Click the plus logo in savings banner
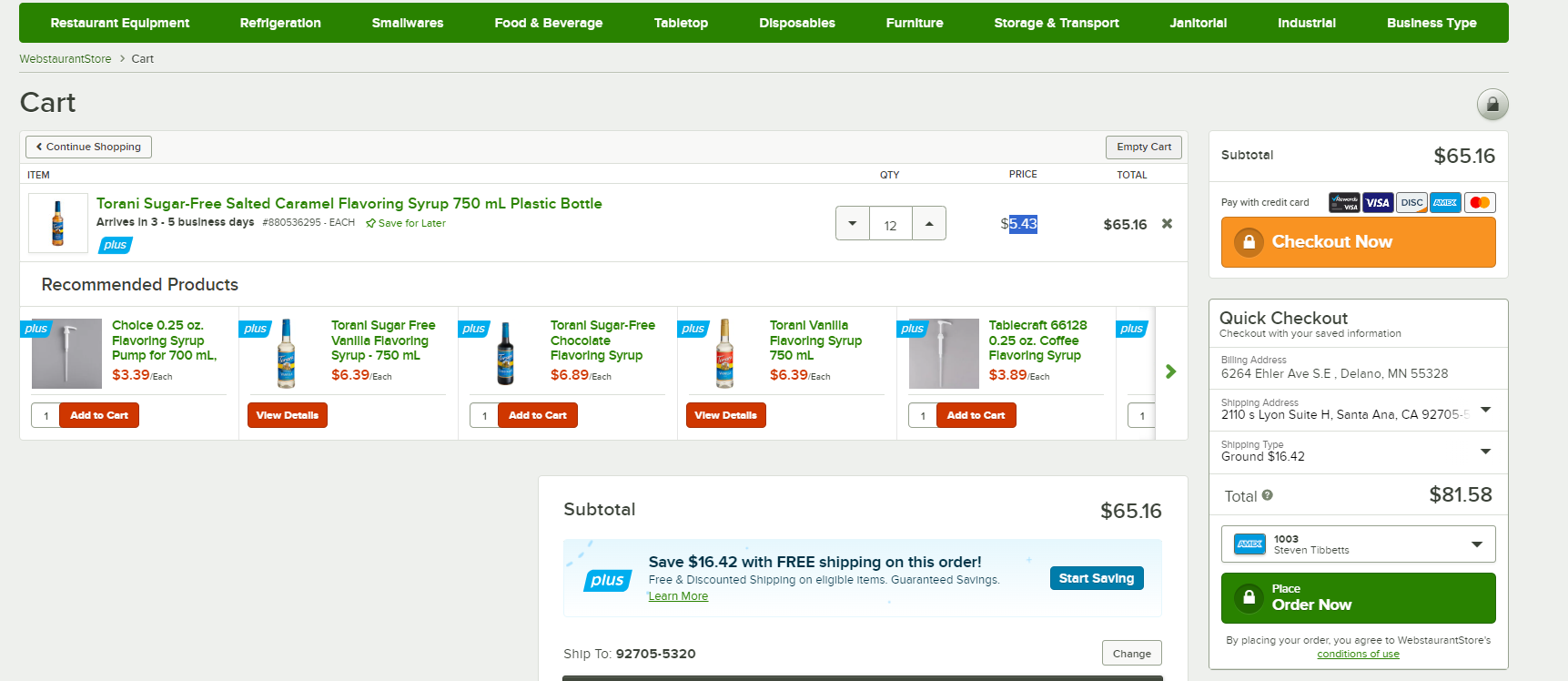This screenshot has width=1568, height=681. tap(608, 580)
